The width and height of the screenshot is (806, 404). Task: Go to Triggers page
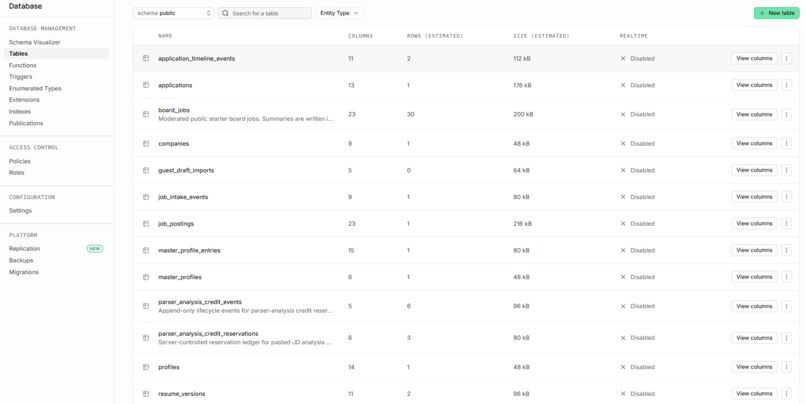tap(21, 77)
